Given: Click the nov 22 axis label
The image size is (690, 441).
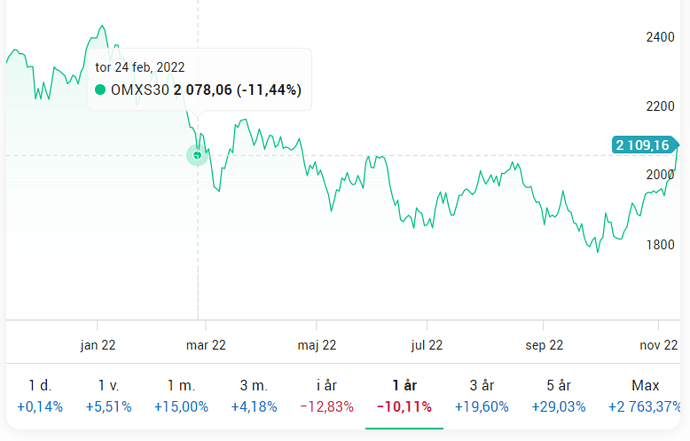Looking at the screenshot, I should click(x=658, y=345).
